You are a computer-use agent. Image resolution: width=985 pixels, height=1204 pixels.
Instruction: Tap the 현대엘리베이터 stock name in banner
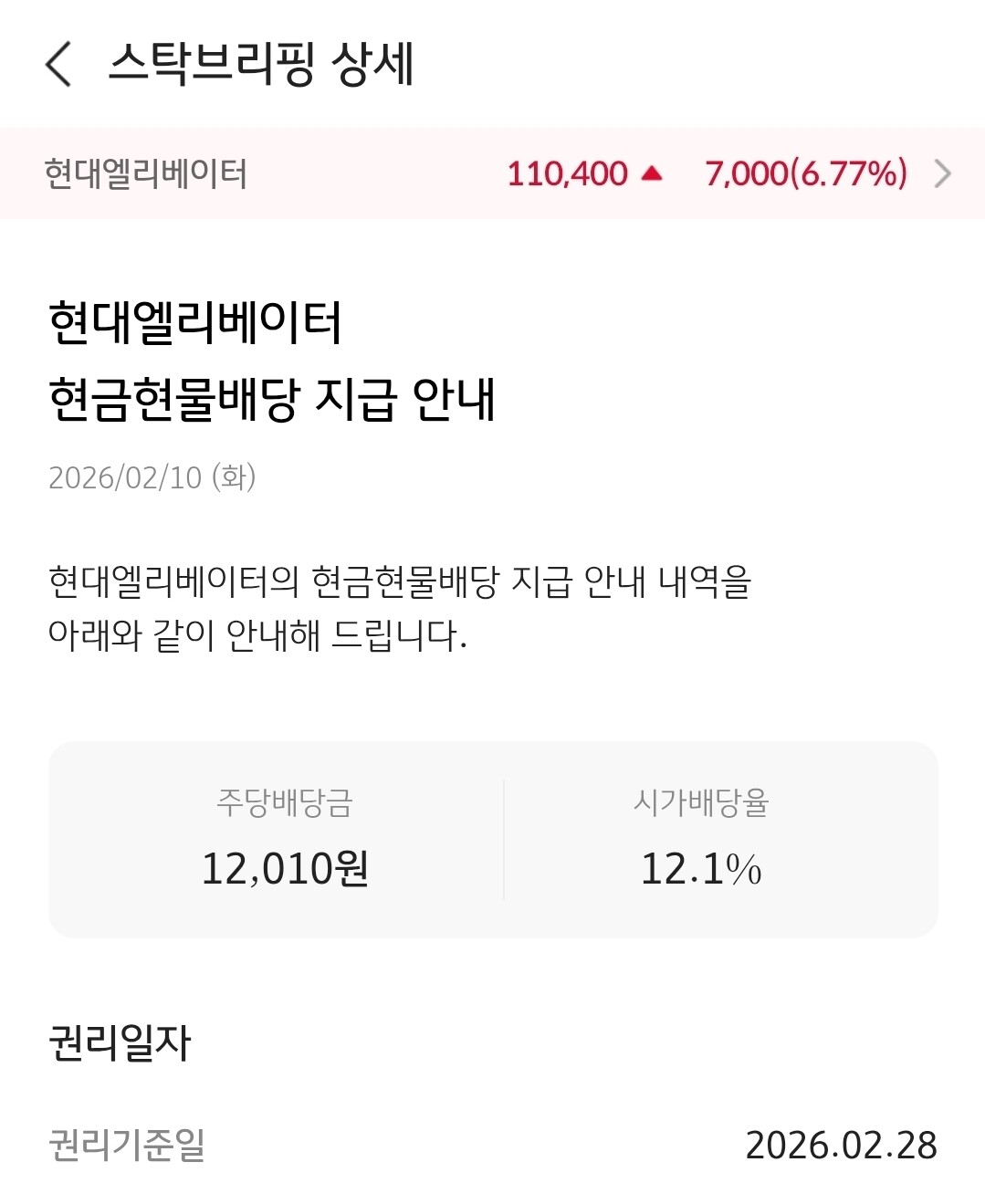tap(146, 173)
